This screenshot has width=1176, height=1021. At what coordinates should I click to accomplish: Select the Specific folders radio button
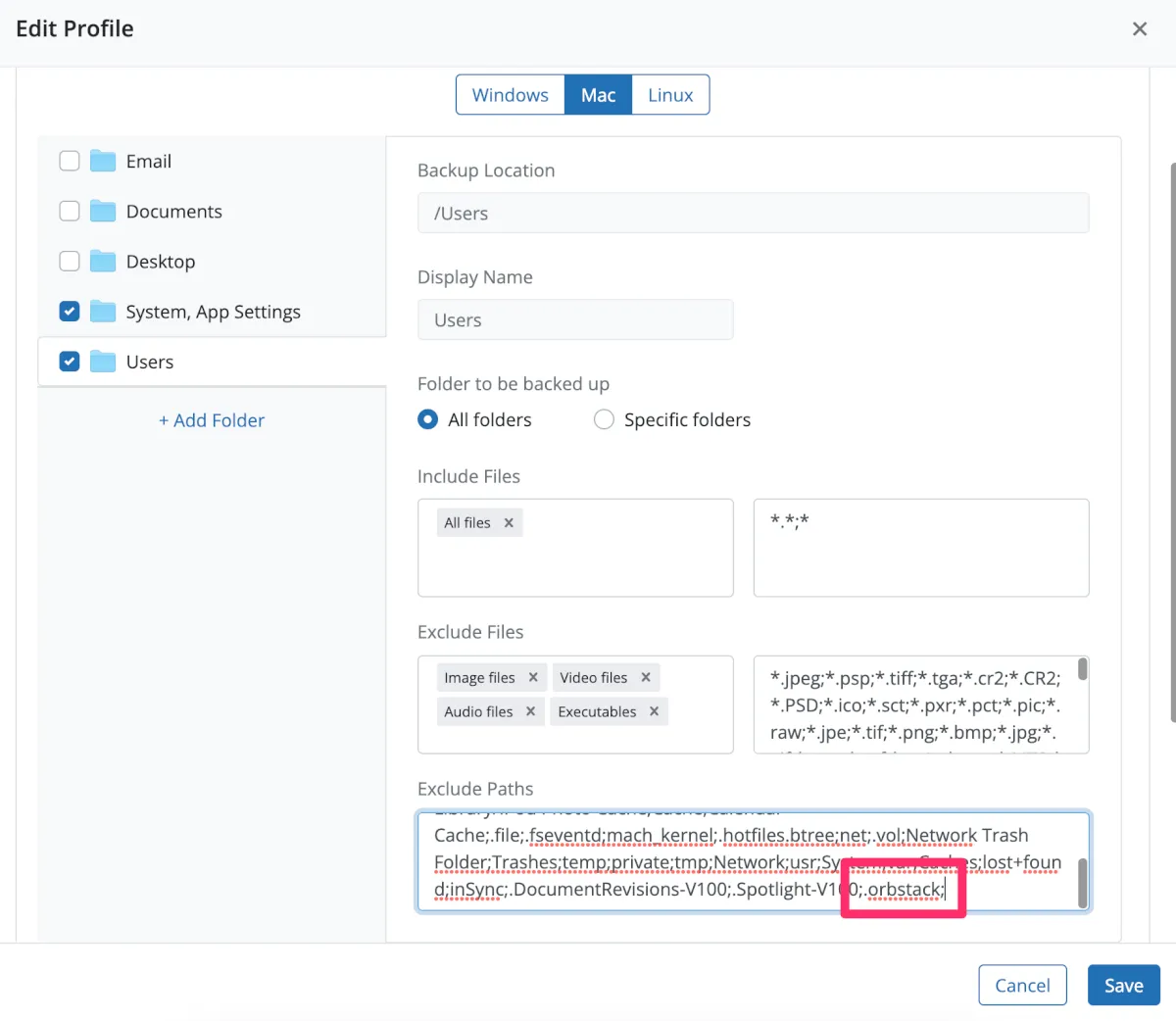click(x=605, y=419)
